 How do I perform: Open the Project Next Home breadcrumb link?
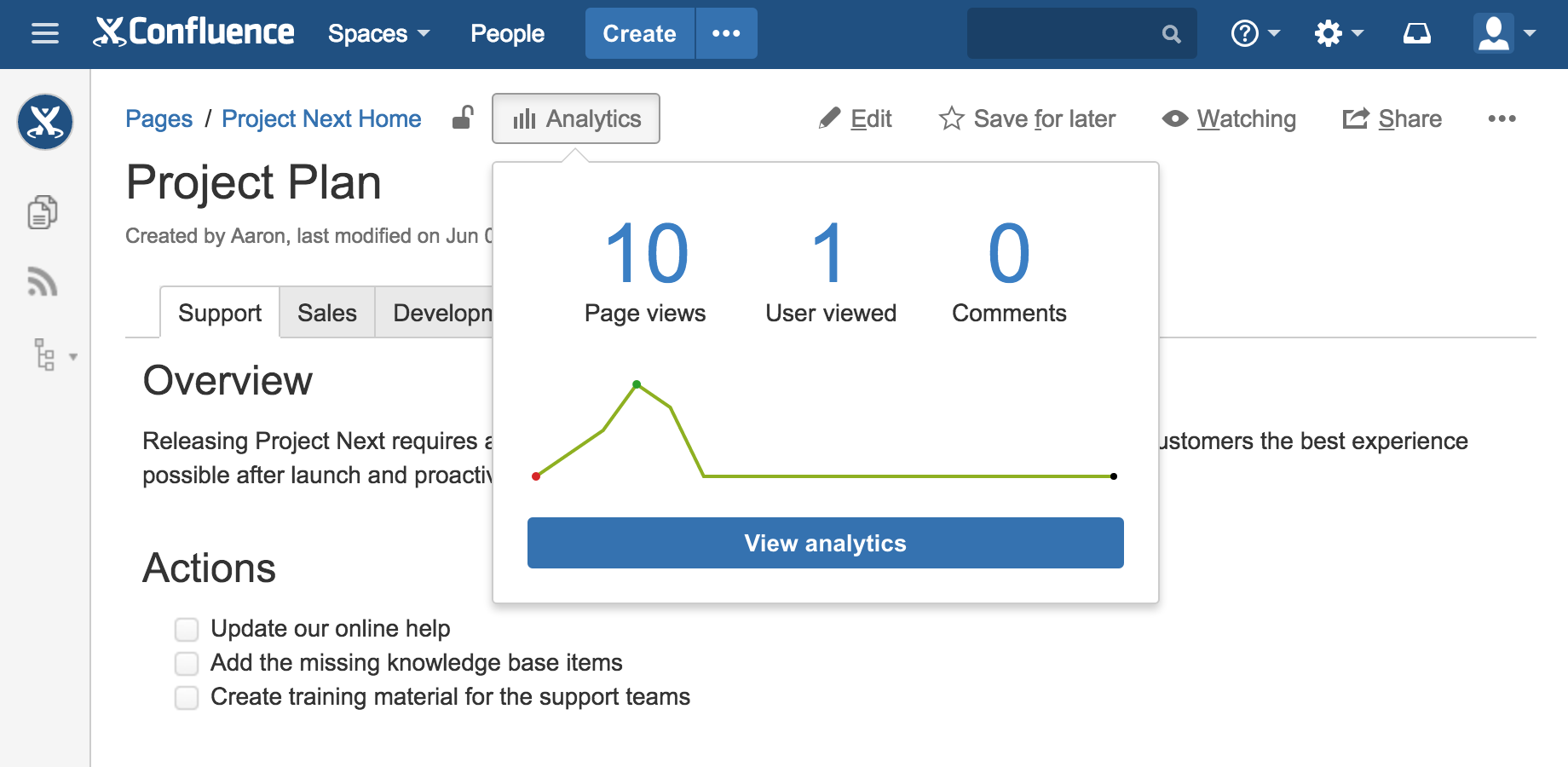(321, 118)
